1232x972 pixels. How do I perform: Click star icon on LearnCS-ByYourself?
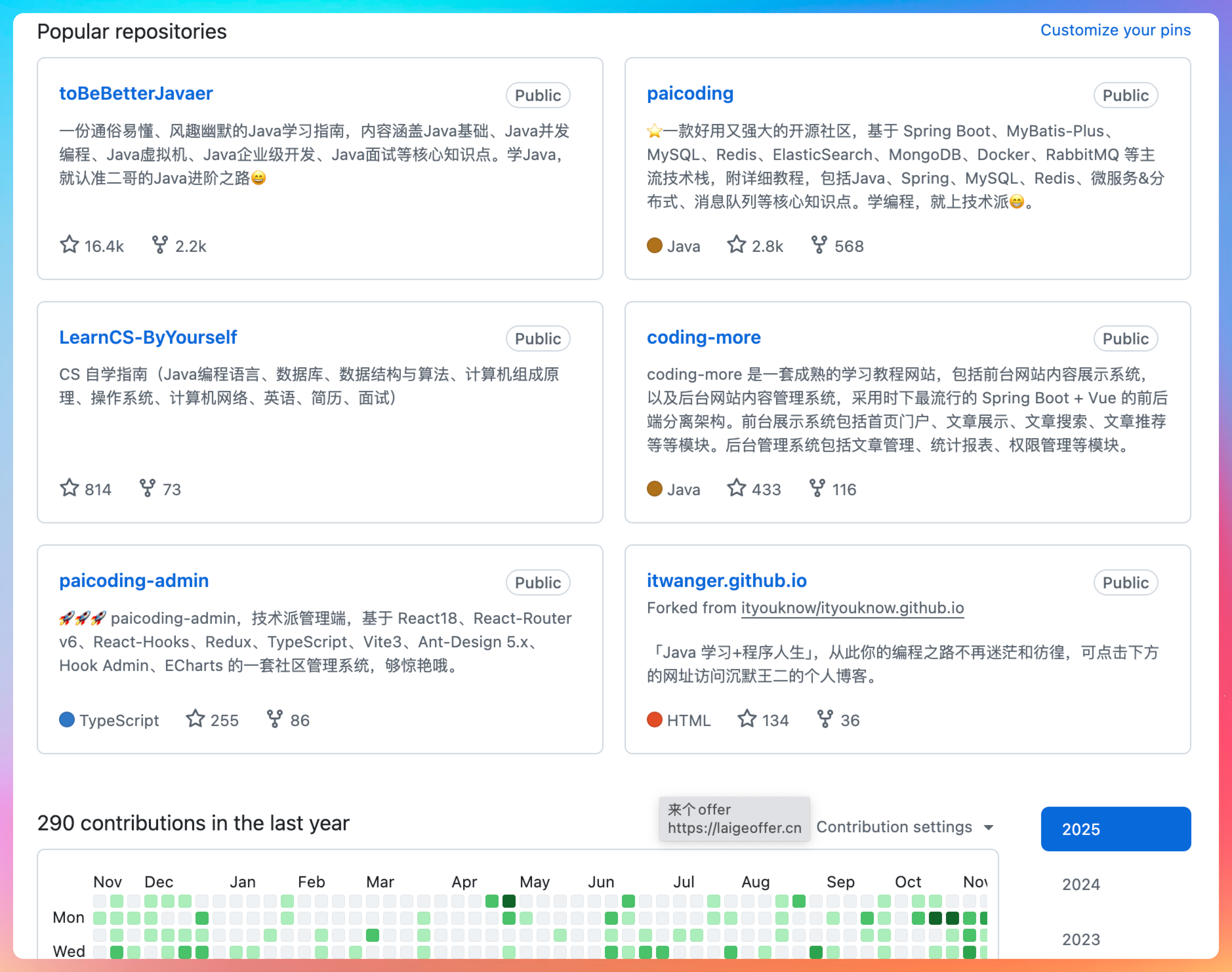coord(70,488)
